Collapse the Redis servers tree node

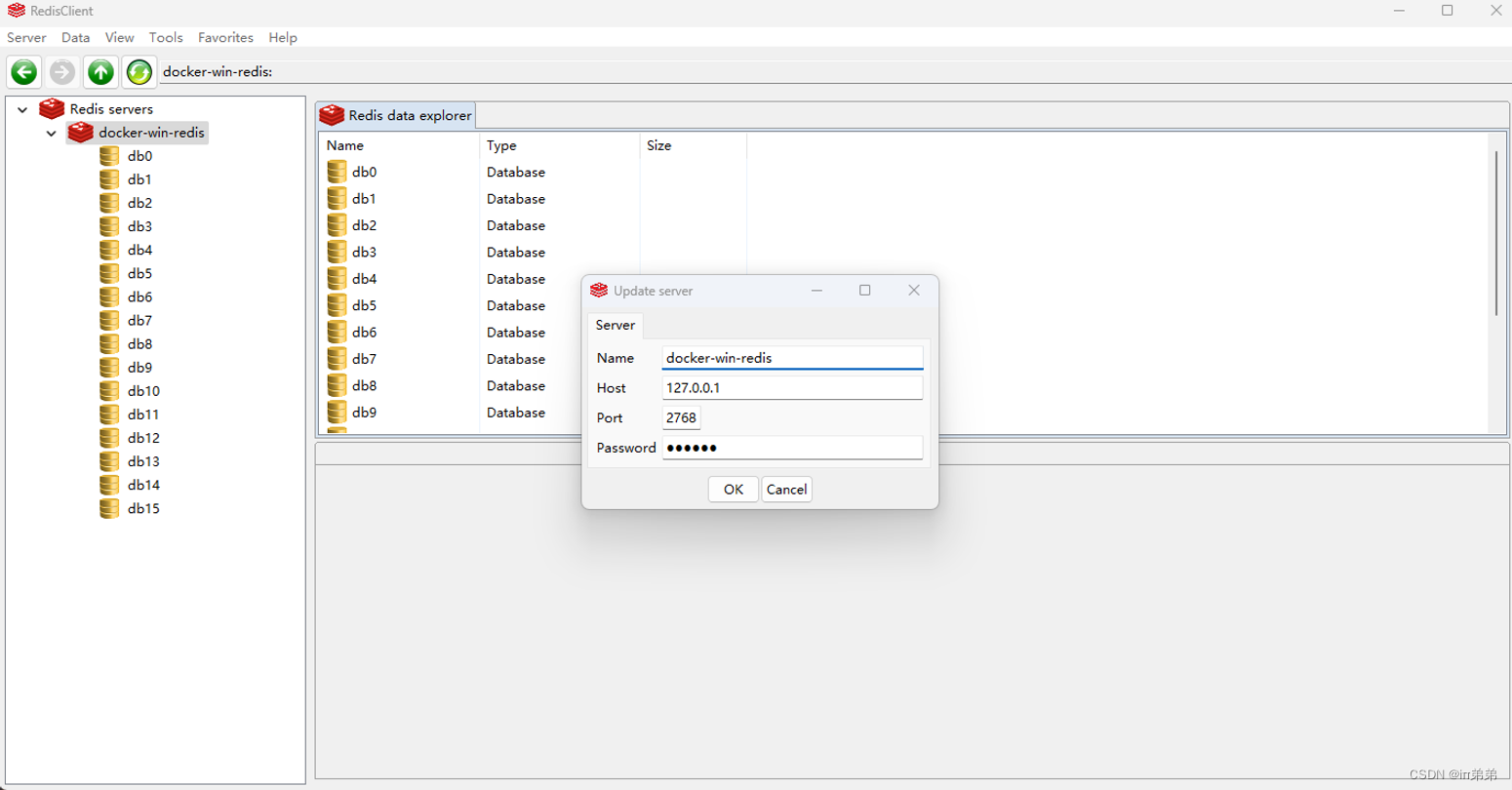coord(22,109)
